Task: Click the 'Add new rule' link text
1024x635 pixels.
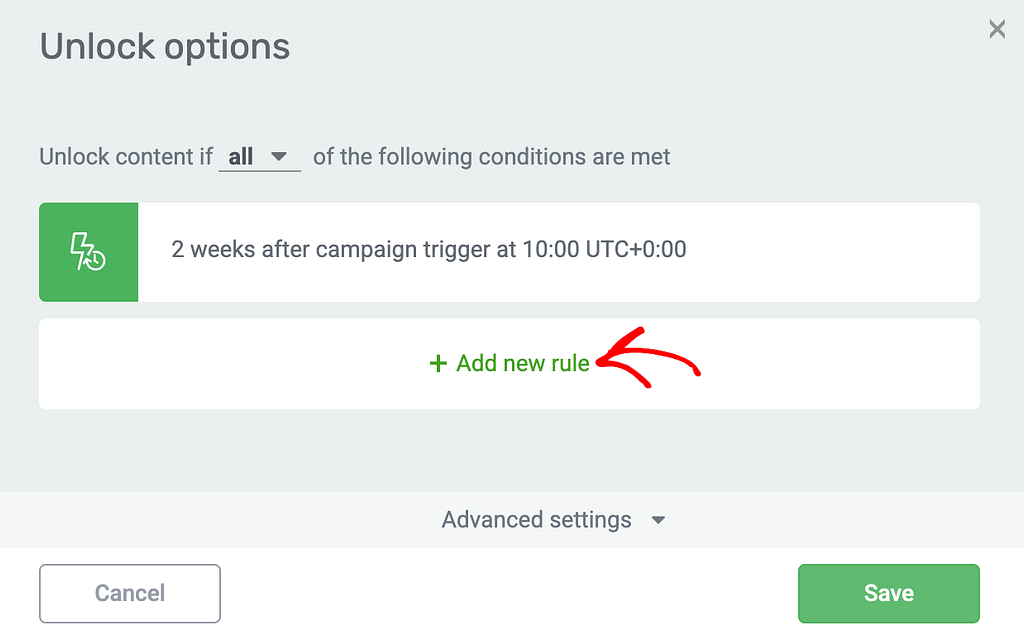Action: tap(522, 363)
